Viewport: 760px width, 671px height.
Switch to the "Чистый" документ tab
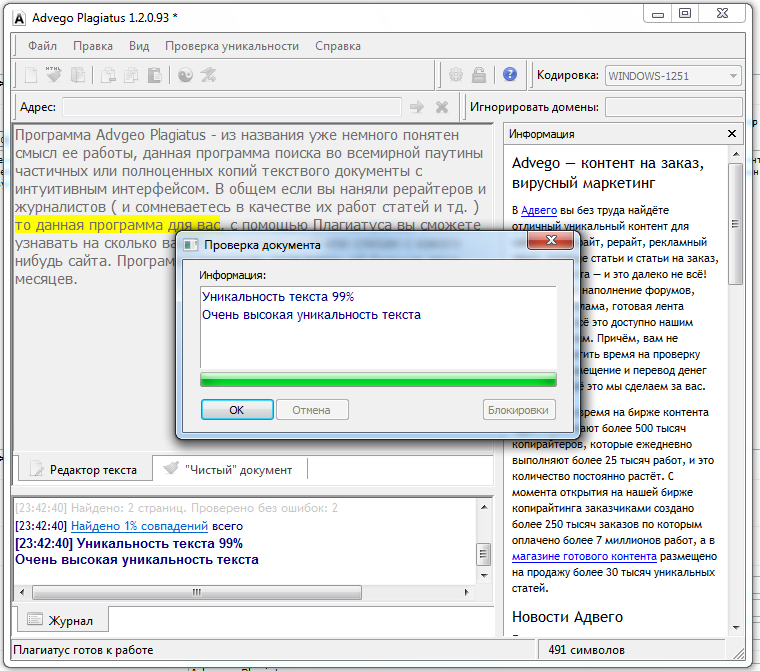[229, 469]
